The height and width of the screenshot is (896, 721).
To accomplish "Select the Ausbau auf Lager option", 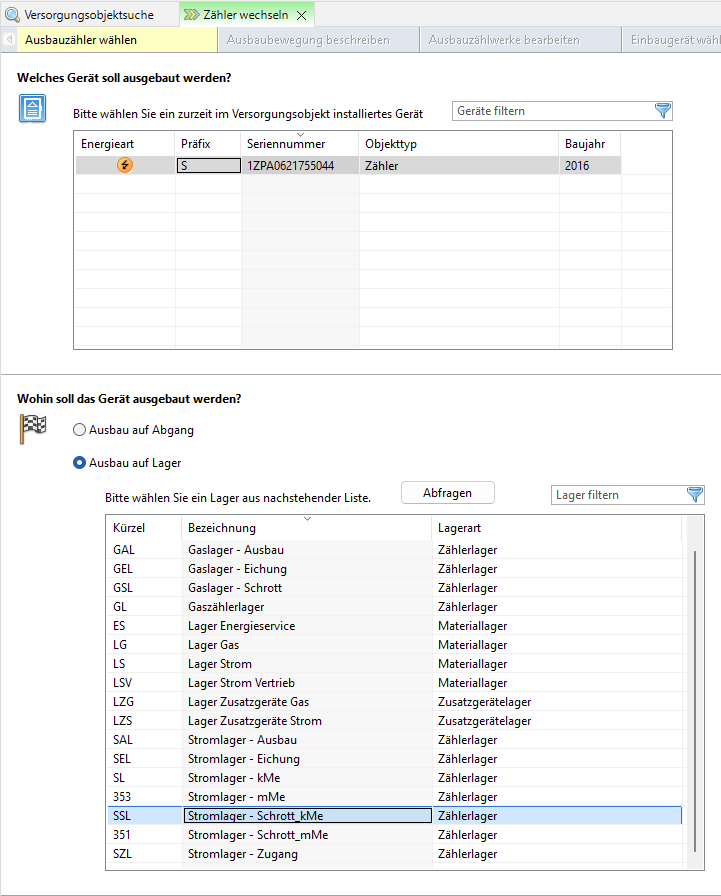I will pyautogui.click(x=80, y=463).
